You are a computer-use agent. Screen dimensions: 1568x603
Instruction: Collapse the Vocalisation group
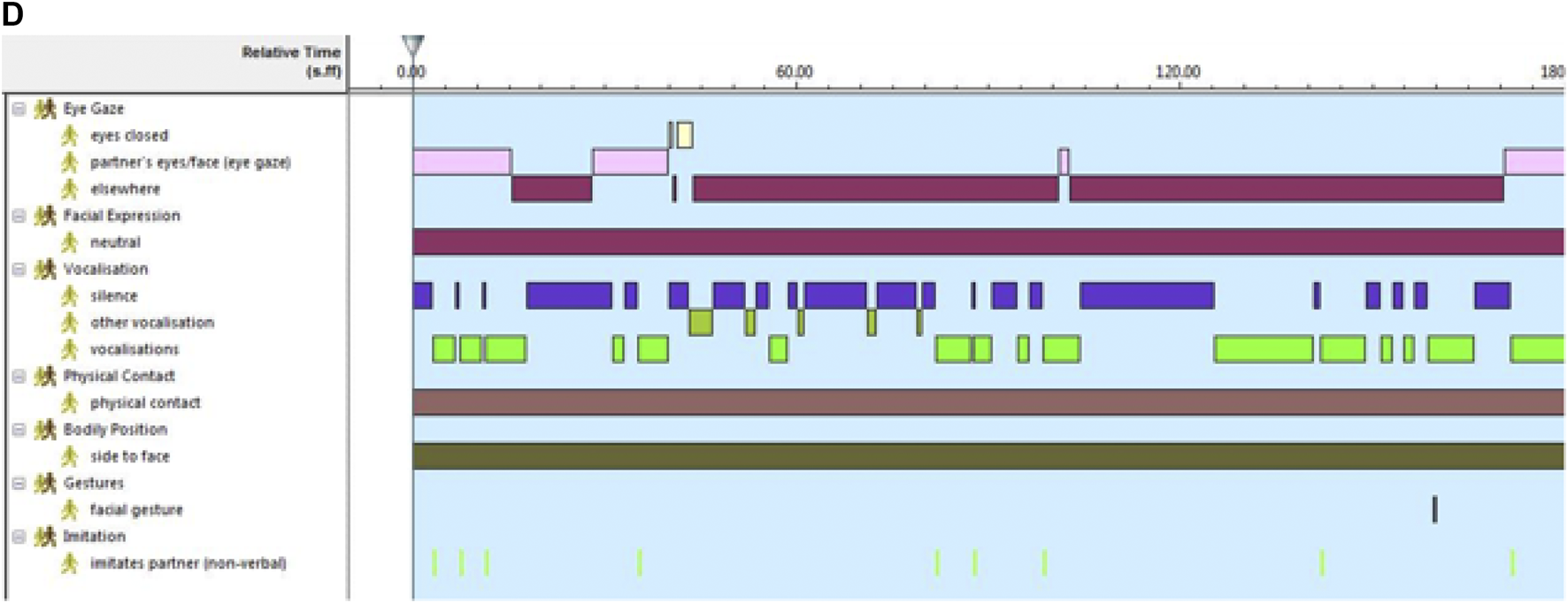pyautogui.click(x=19, y=269)
